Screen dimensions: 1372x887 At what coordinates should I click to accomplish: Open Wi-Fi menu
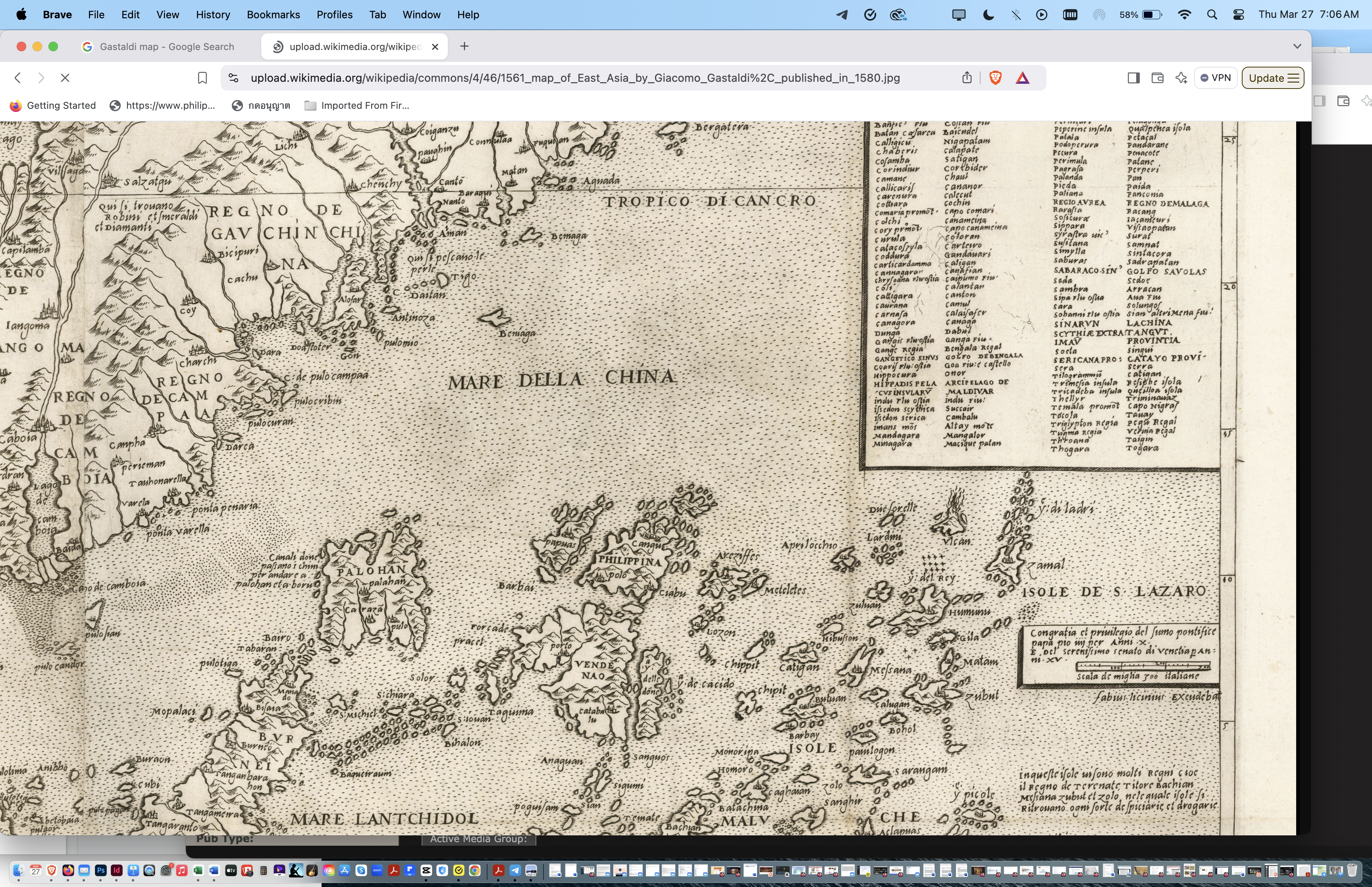tap(1184, 14)
